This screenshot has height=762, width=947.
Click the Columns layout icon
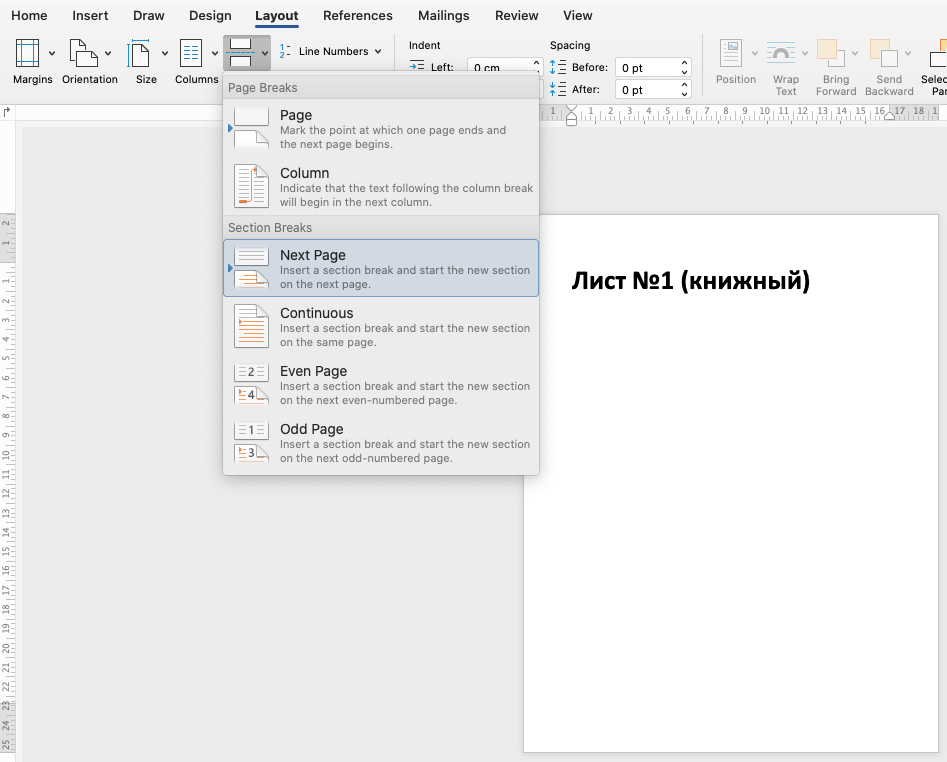click(191, 53)
